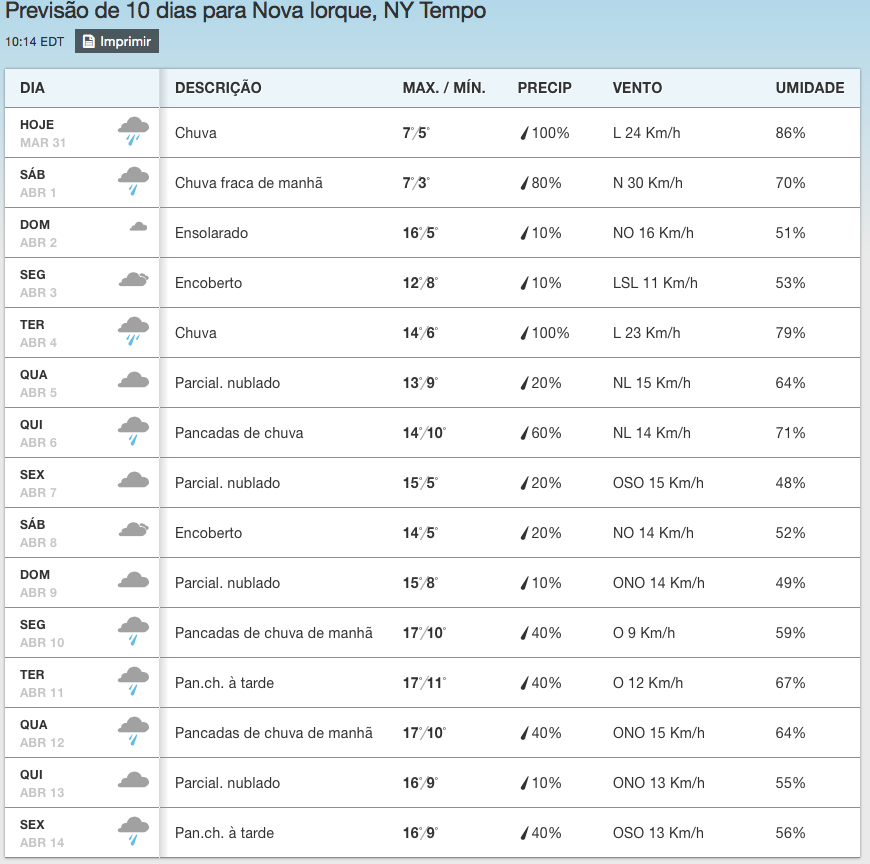
Task: Open the TER ABR 11 forecast row
Action: 432,683
